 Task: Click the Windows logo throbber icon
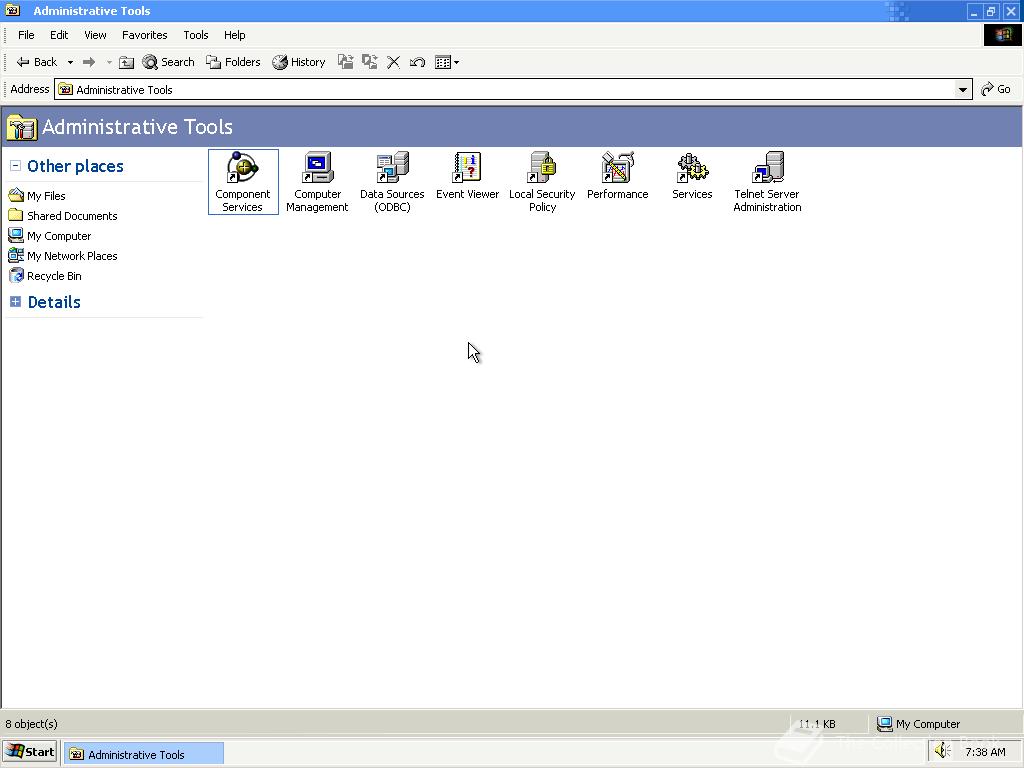pyautogui.click(x=1002, y=35)
